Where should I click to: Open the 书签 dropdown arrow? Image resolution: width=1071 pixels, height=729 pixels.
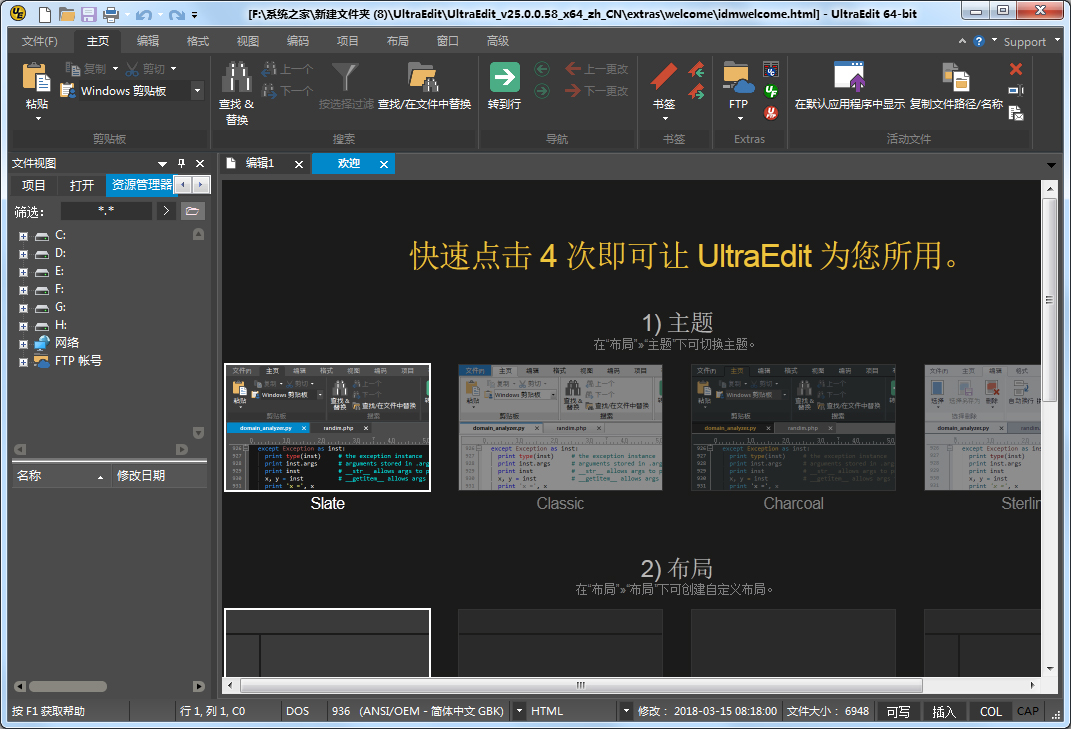[x=665, y=119]
